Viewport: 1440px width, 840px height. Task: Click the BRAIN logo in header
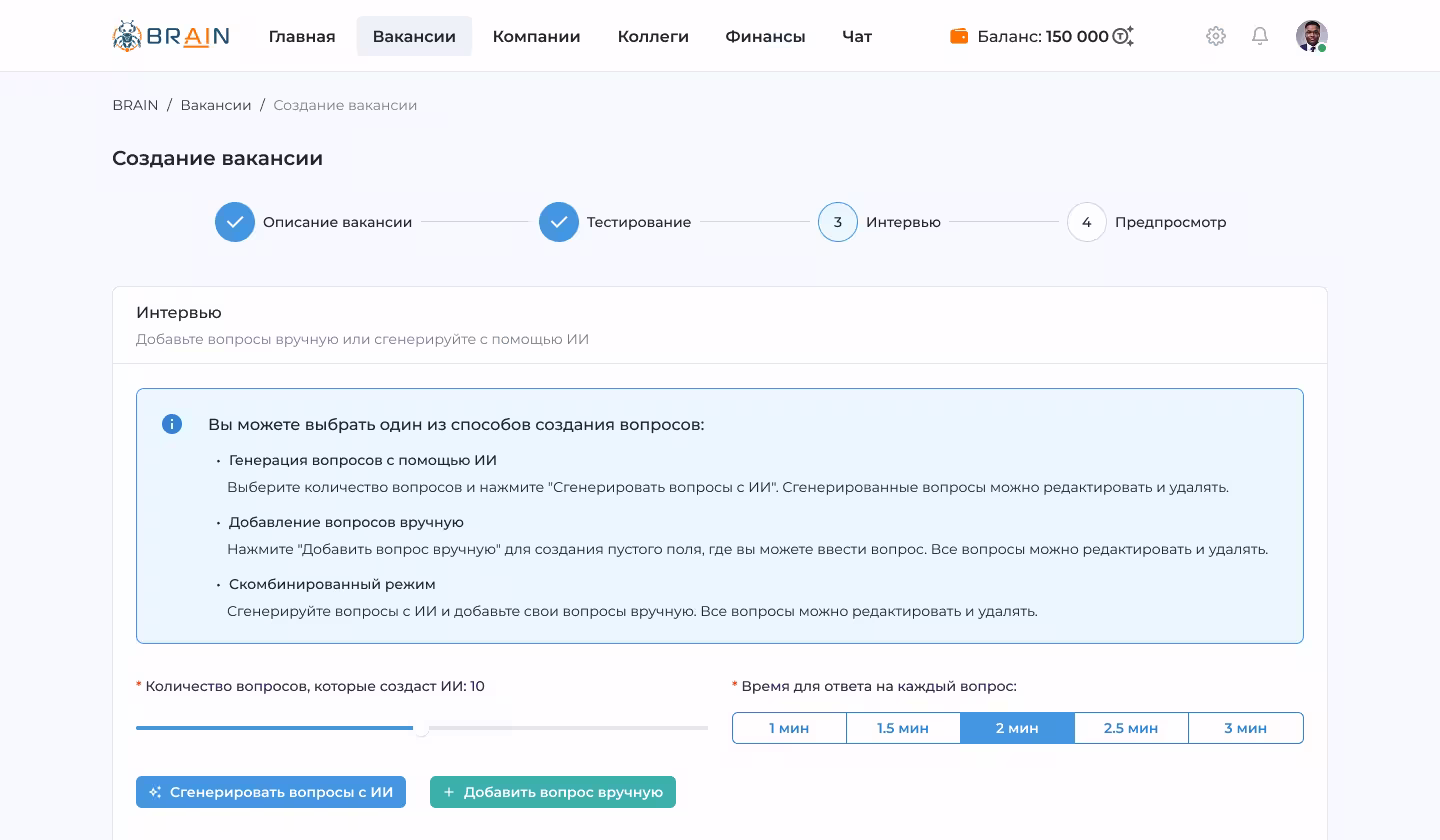171,36
